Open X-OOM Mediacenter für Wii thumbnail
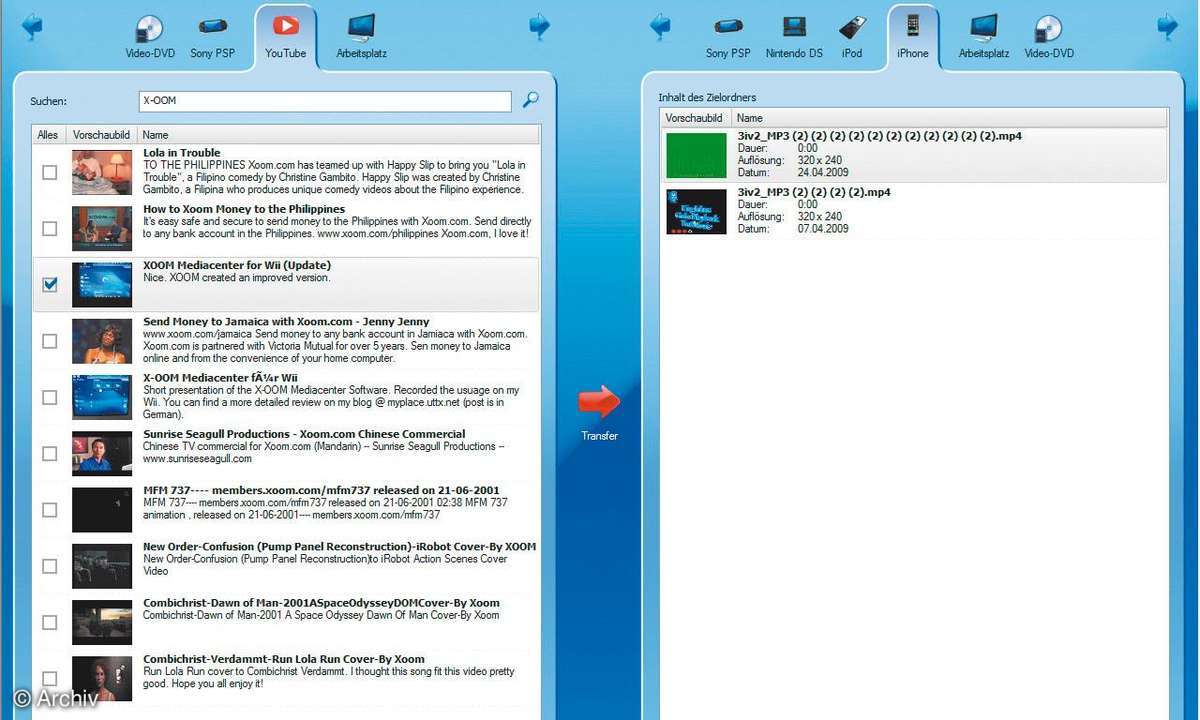The image size is (1200, 720). (102, 397)
